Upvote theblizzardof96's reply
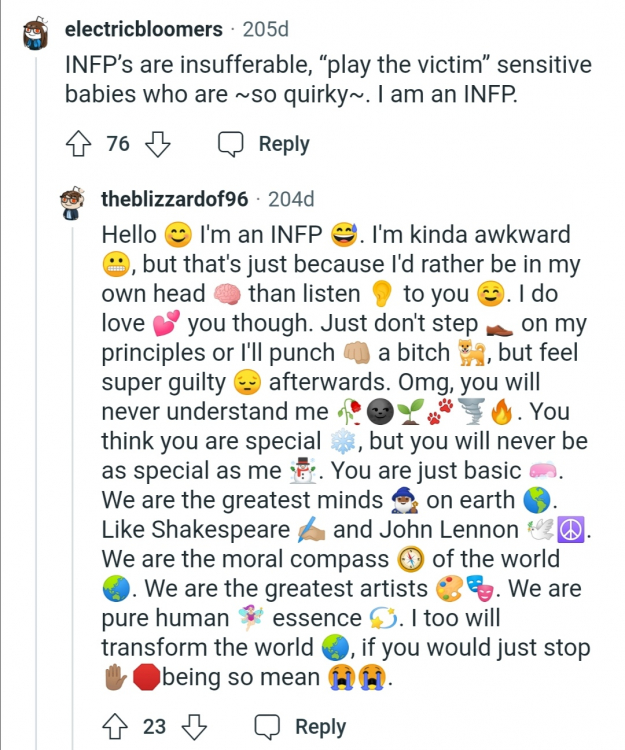The height and width of the screenshot is (750, 625). (x=115, y=727)
